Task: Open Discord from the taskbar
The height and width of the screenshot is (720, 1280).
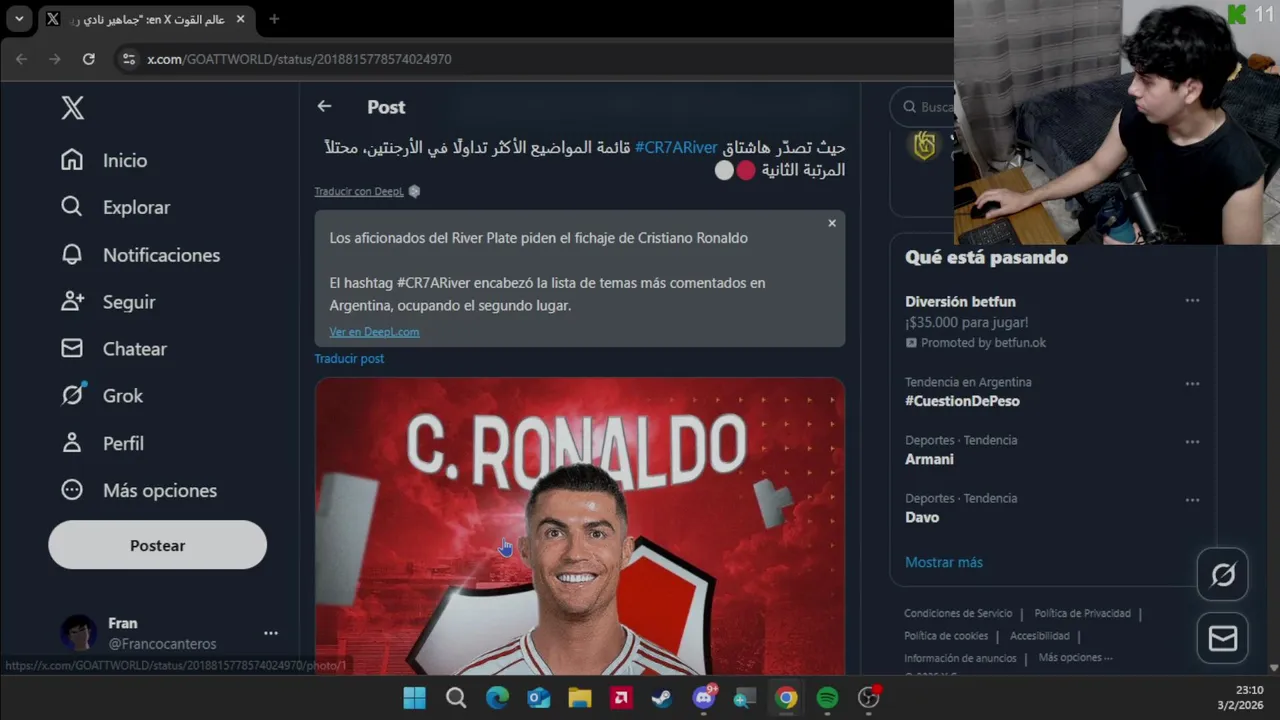Action: (x=704, y=698)
